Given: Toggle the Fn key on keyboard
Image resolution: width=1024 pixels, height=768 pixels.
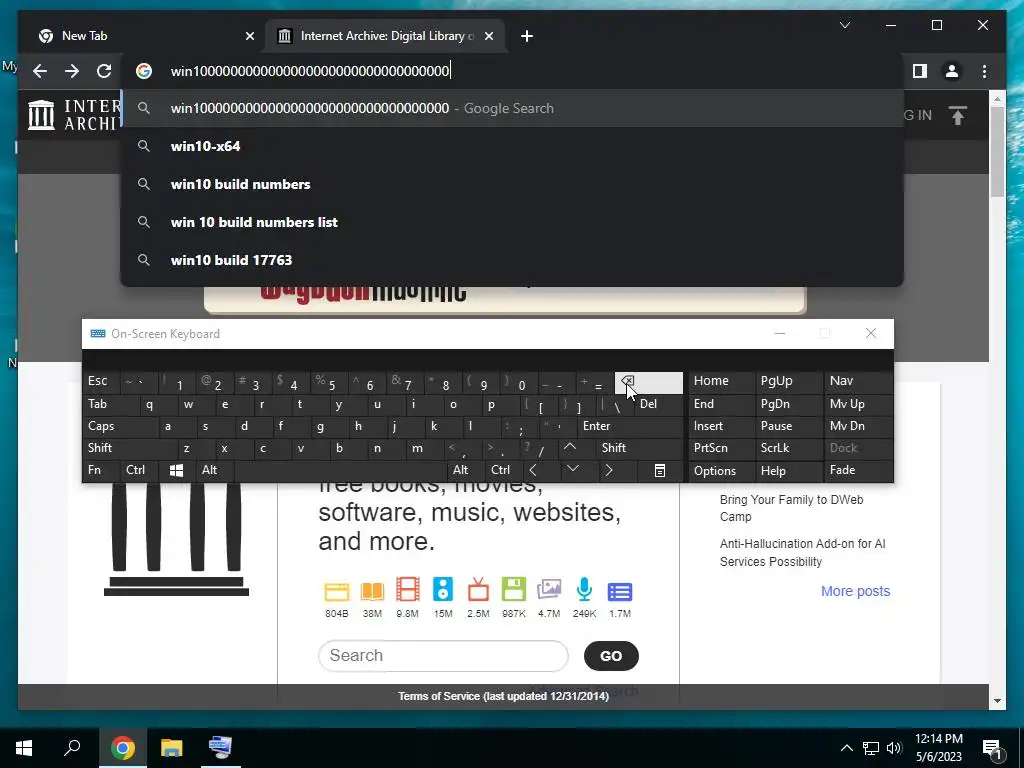Looking at the screenshot, I should [101, 470].
